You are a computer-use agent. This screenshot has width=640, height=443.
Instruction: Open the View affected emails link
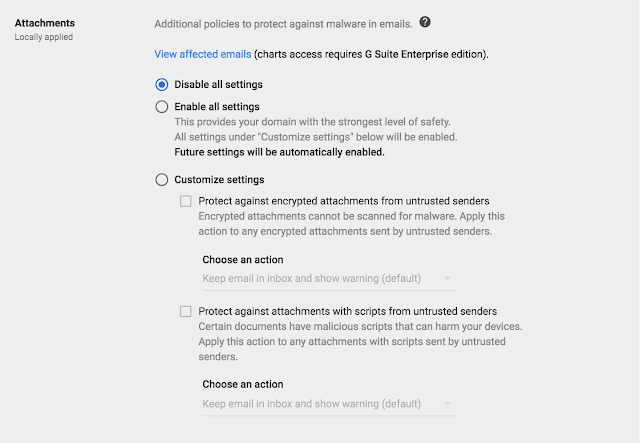[203, 53]
